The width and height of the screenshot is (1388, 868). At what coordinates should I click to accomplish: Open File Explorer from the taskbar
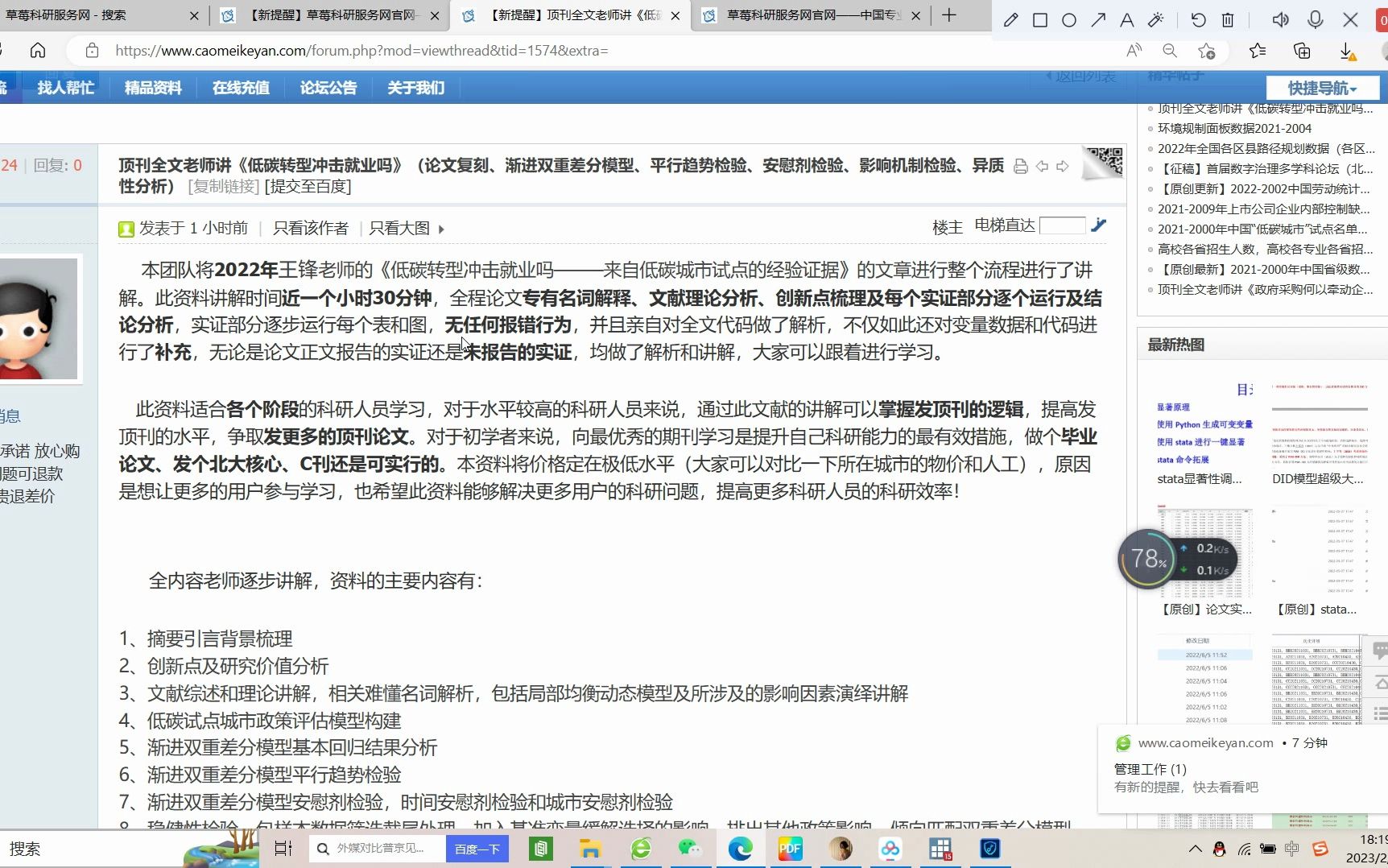pyautogui.click(x=591, y=849)
